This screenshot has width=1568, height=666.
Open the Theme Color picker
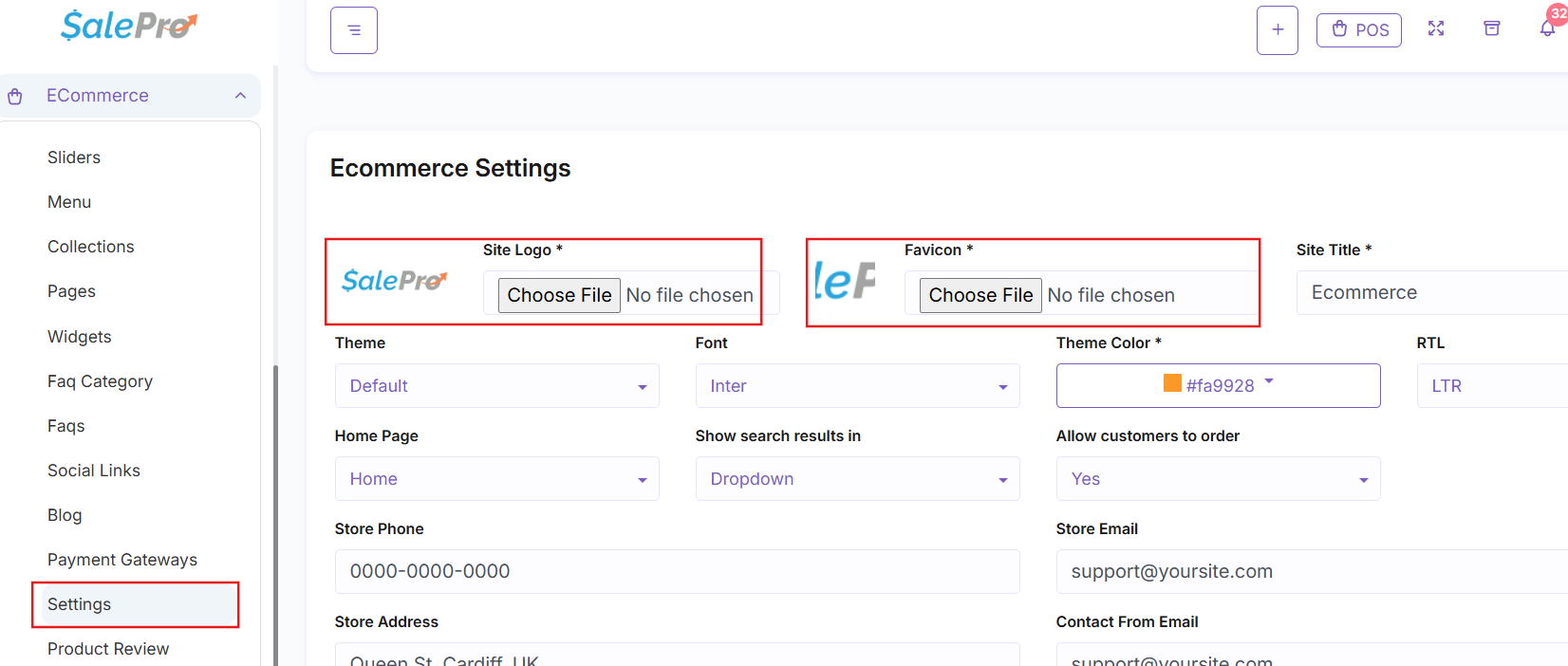[1219, 386]
